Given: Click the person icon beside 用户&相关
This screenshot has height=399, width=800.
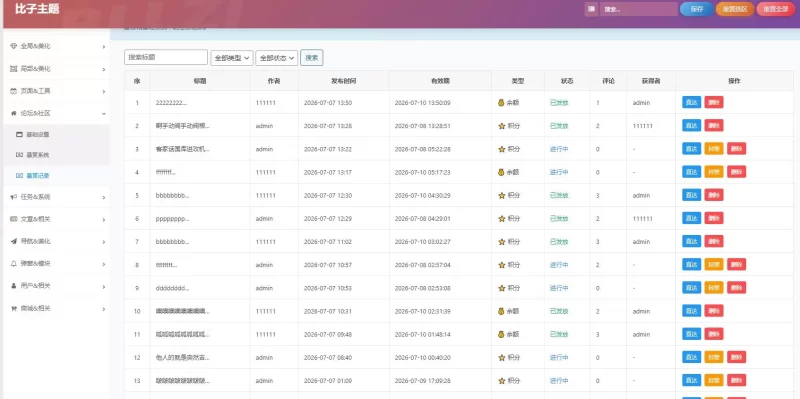Looking at the screenshot, I should coord(13,286).
